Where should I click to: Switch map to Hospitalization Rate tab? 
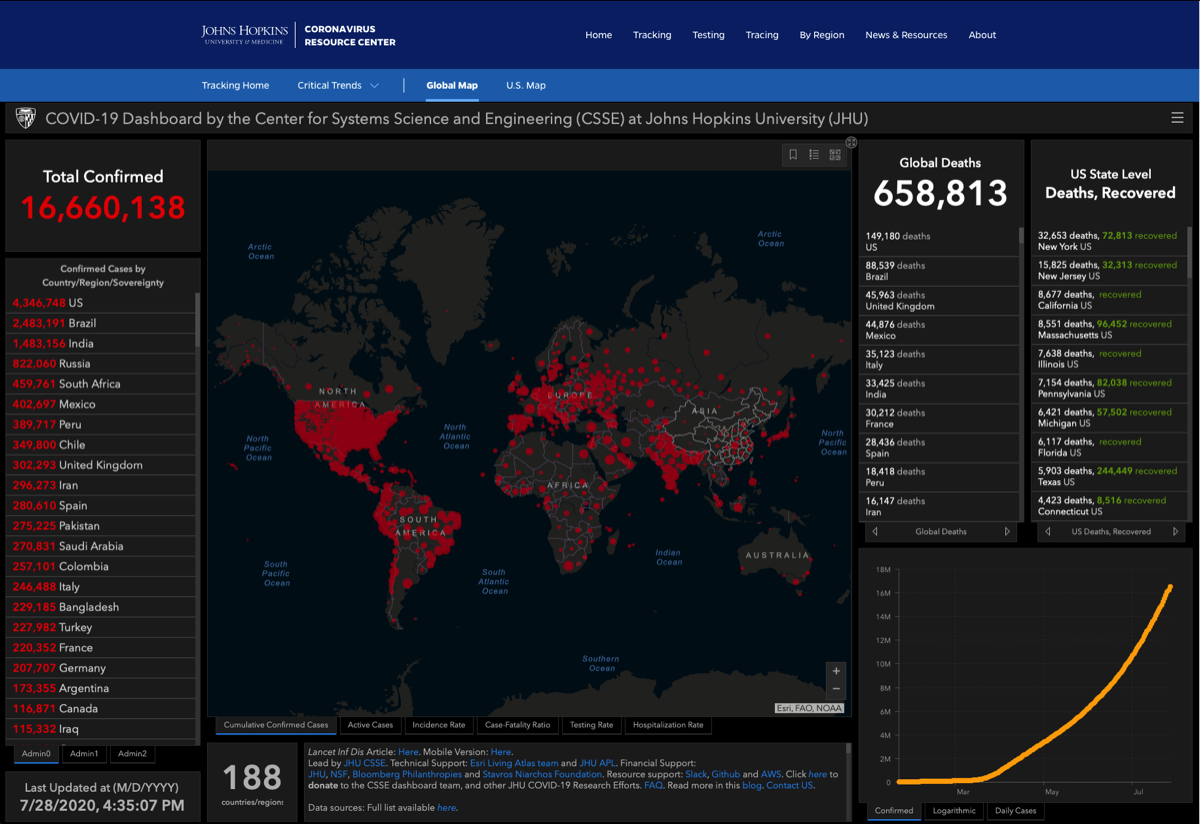point(668,725)
